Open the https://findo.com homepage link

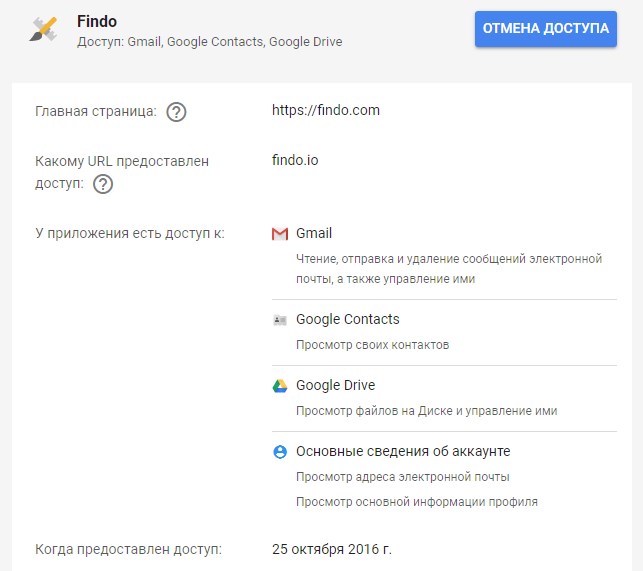326,110
